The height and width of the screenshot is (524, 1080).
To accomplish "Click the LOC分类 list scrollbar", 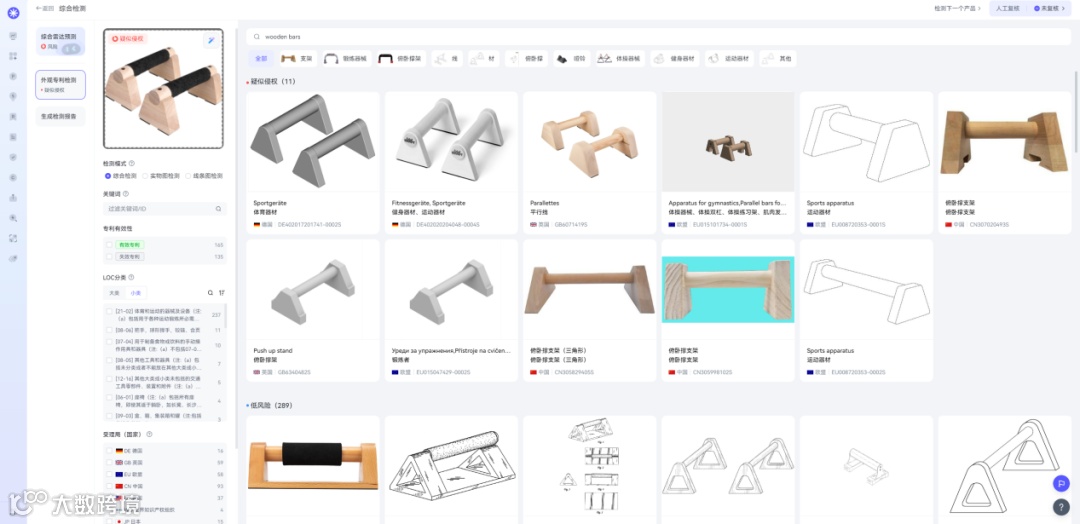I will (x=226, y=315).
